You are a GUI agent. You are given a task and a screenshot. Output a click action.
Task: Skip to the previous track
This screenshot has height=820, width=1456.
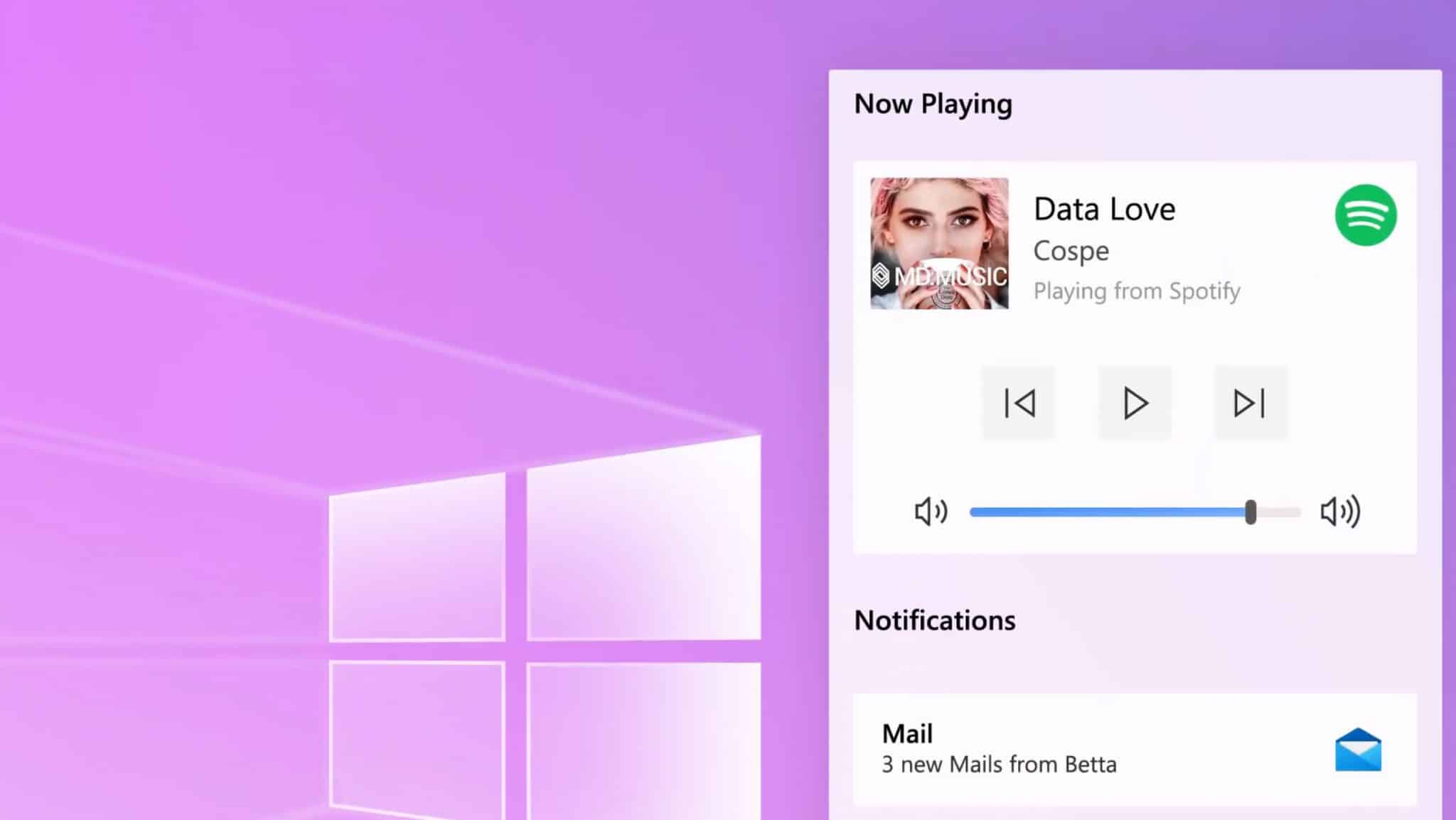point(1018,402)
